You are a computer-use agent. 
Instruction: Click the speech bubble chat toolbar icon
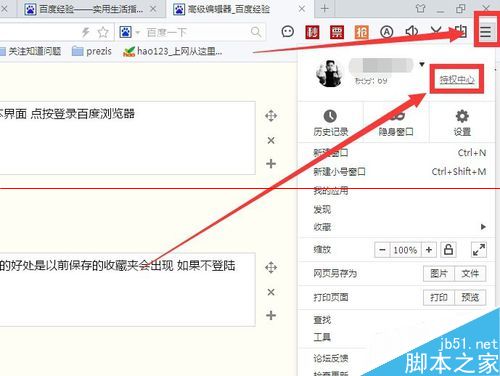coord(287,32)
